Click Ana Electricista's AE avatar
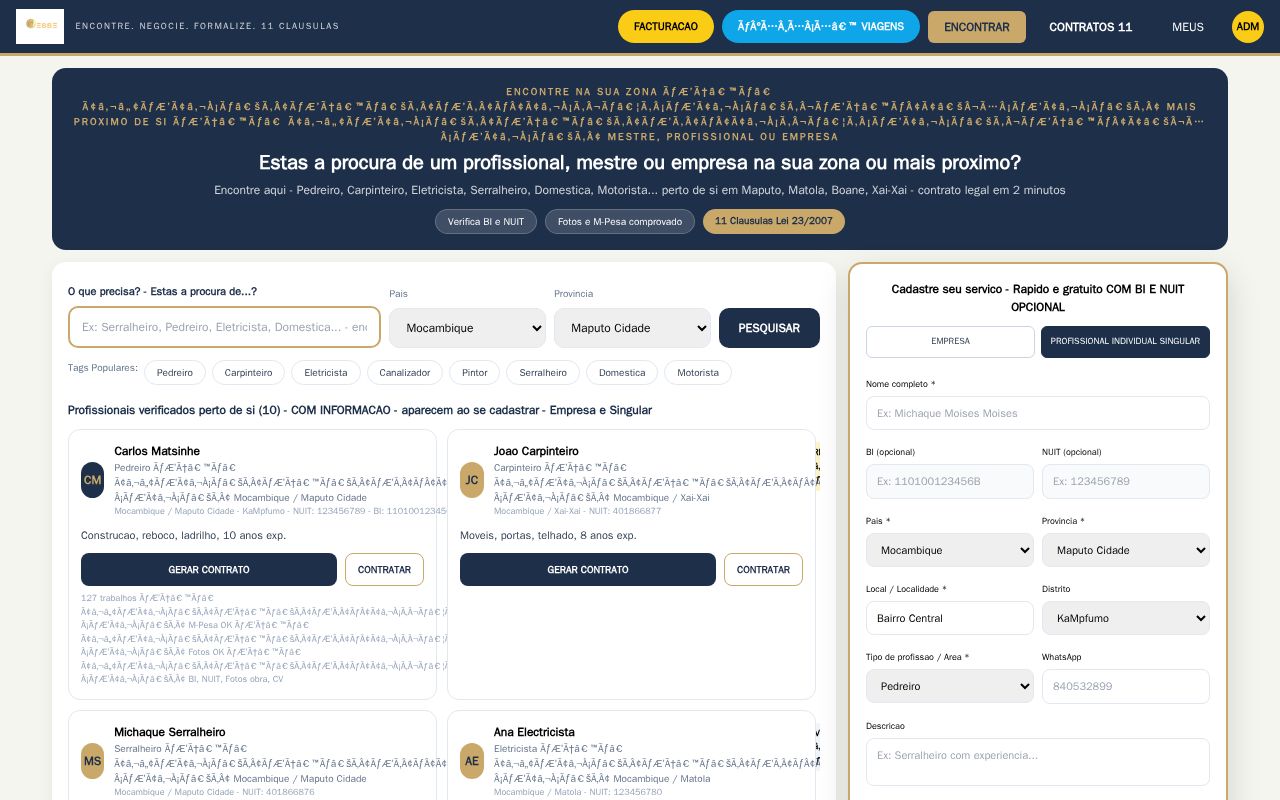Screen dimensions: 1280x800 [472, 761]
